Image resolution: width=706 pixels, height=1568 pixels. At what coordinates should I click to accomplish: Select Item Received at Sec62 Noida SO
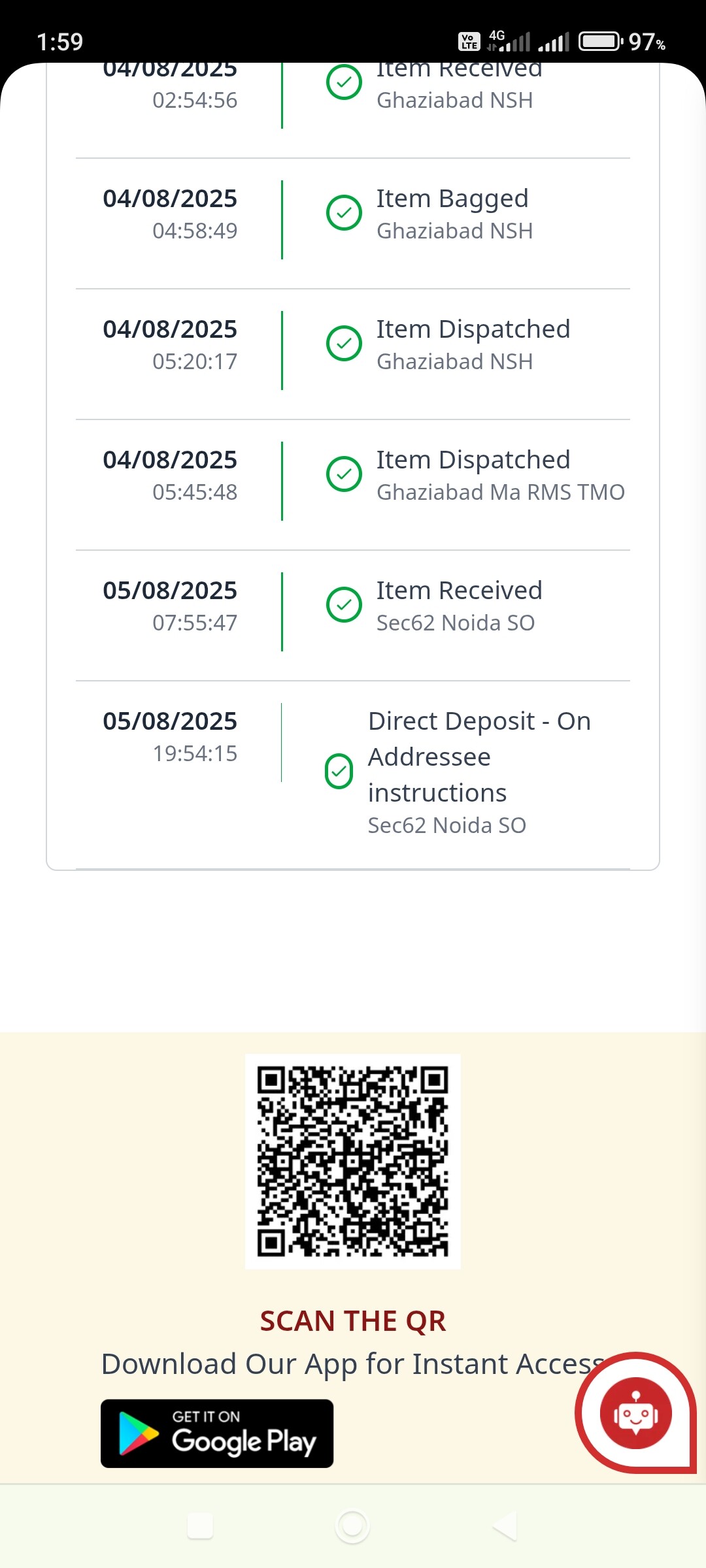459,591
